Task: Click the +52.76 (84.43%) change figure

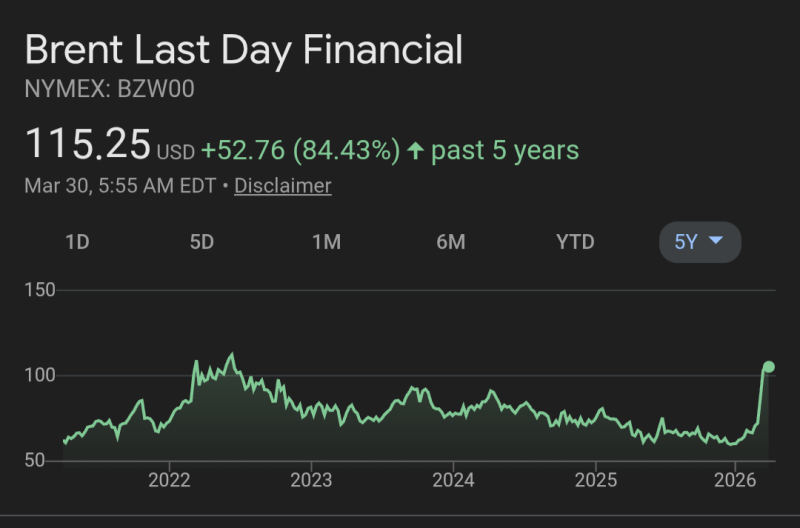Action: 300,151
